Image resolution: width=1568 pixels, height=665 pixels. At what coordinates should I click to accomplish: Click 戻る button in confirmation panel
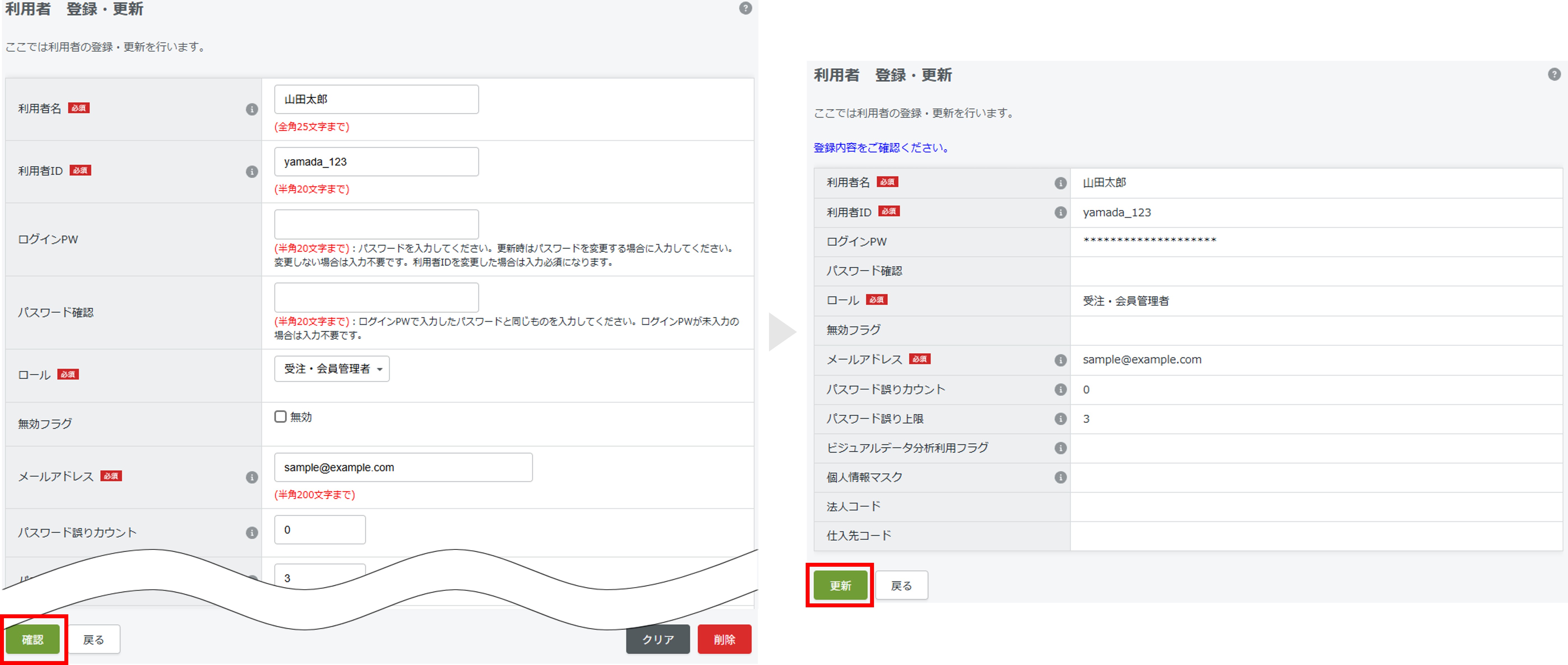click(901, 586)
